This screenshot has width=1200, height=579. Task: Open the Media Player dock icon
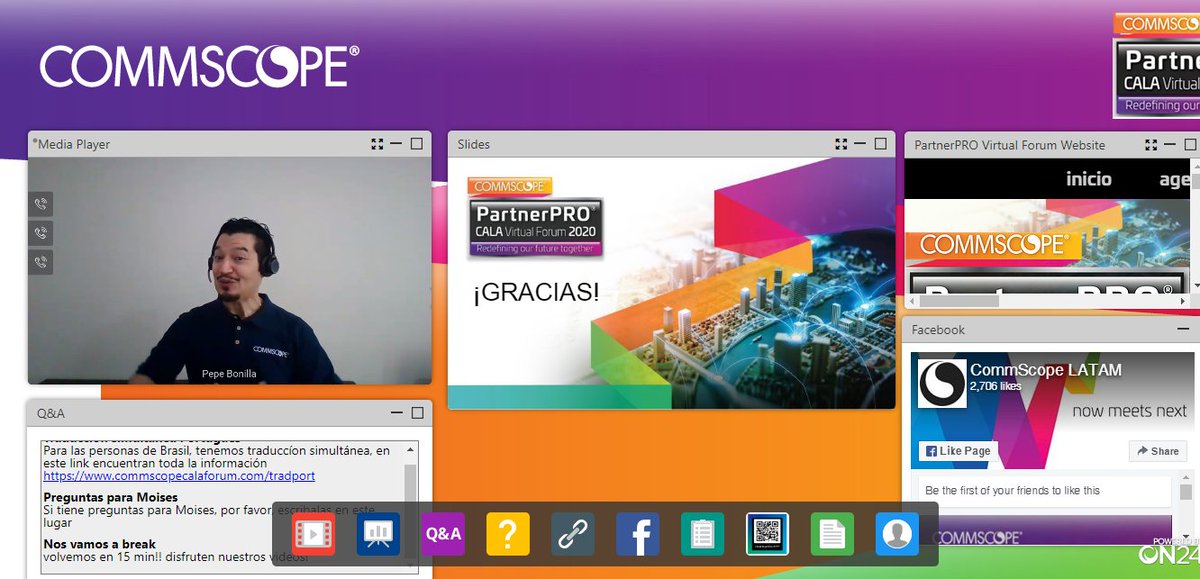tap(313, 534)
